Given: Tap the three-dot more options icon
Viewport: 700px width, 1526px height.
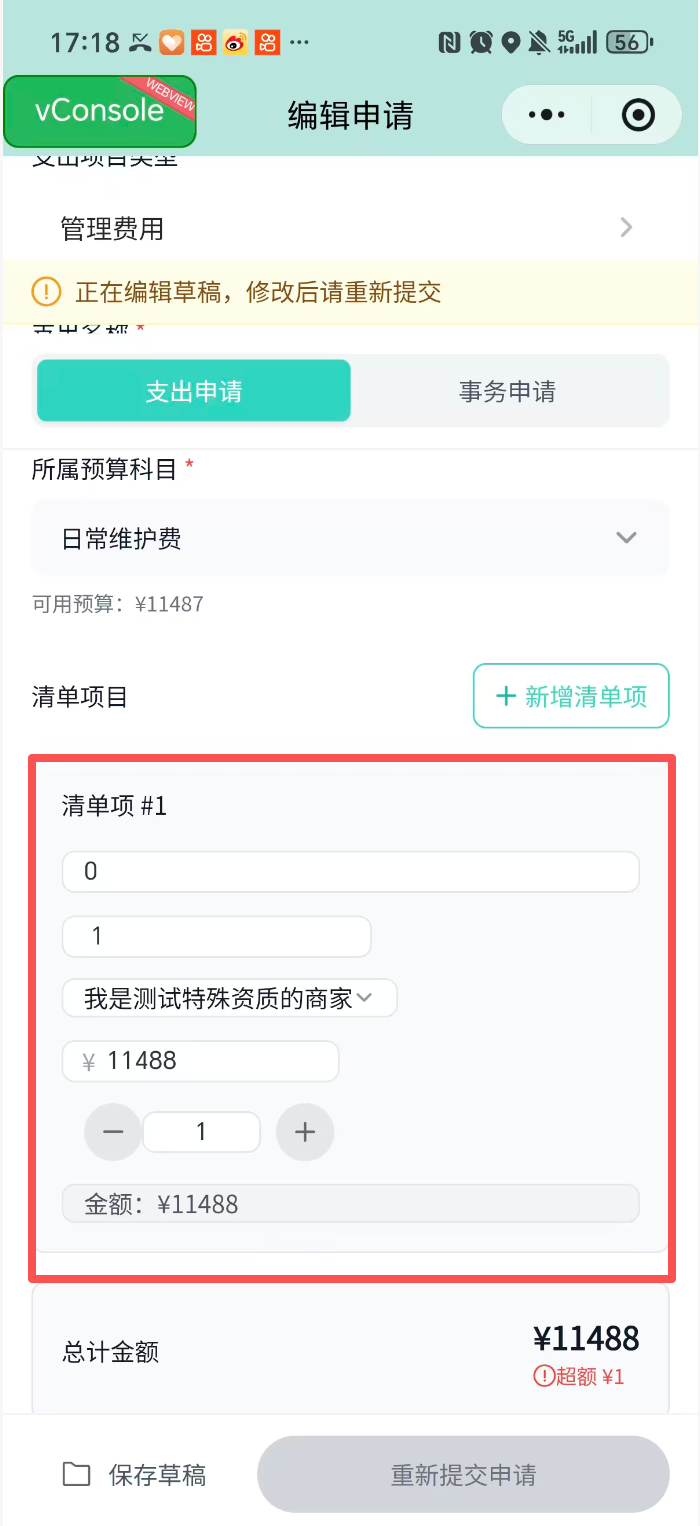Looking at the screenshot, I should click(x=546, y=114).
